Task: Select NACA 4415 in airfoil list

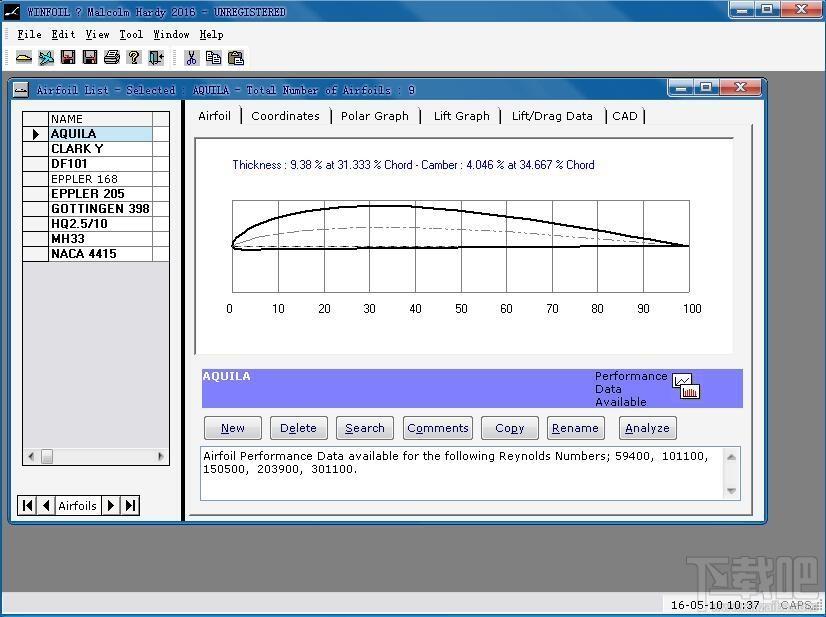Action: tap(100, 254)
